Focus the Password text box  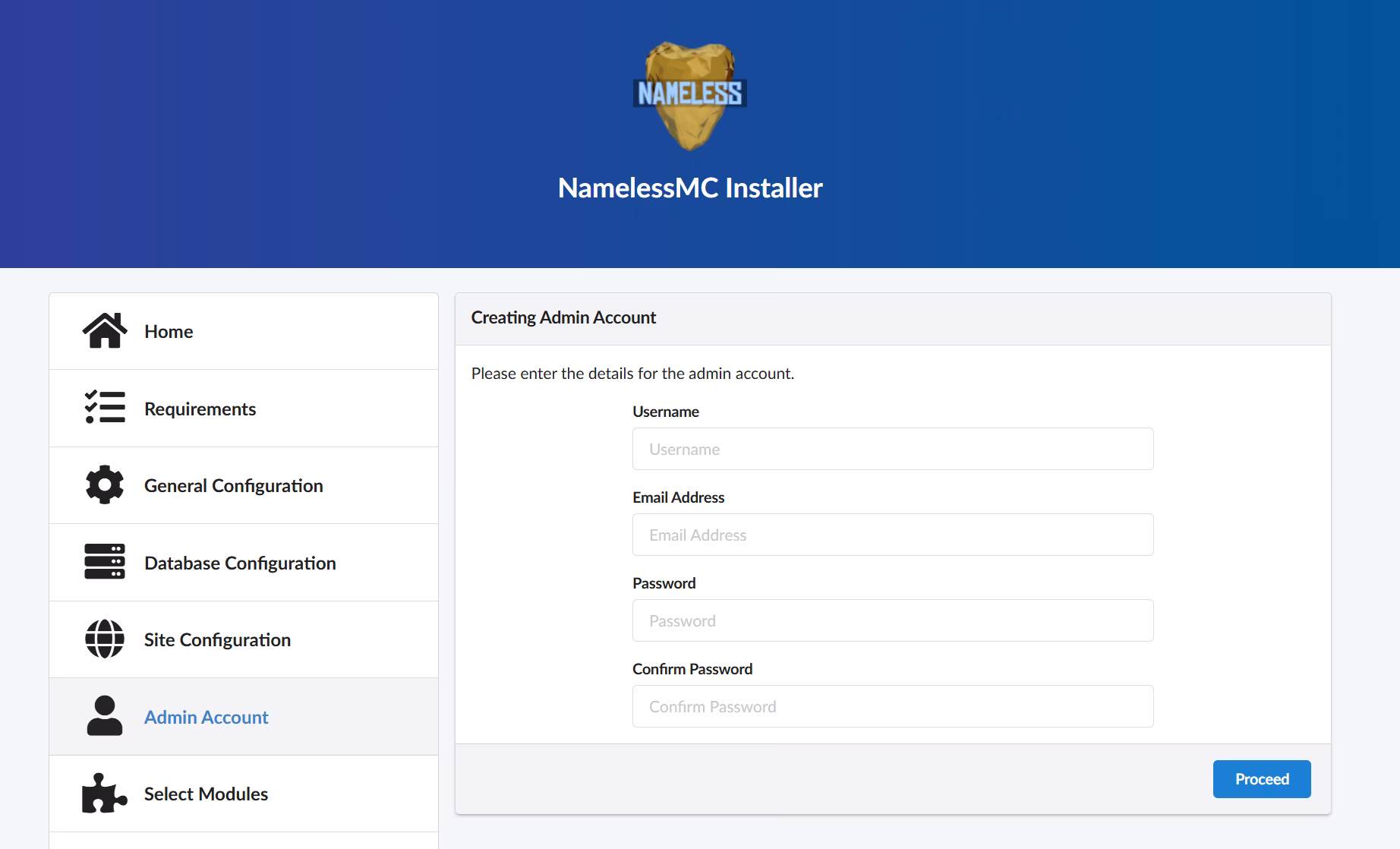(x=892, y=620)
